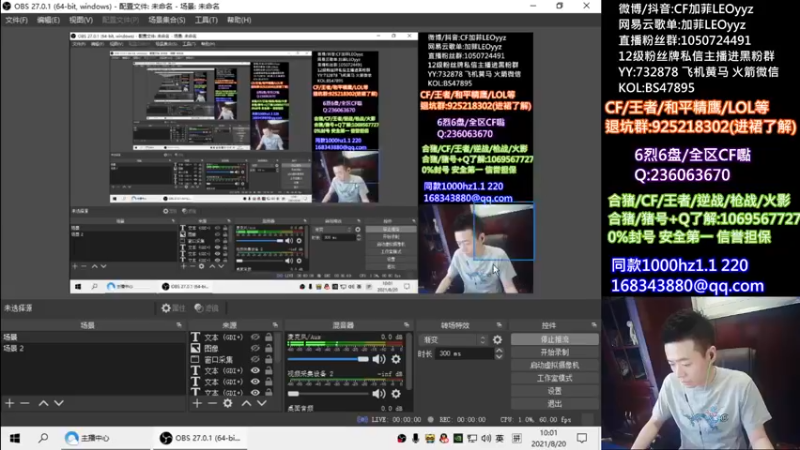This screenshot has width=800, height=450.
Task: Click the 滤镜 filters button above the panels
Action: [207, 308]
